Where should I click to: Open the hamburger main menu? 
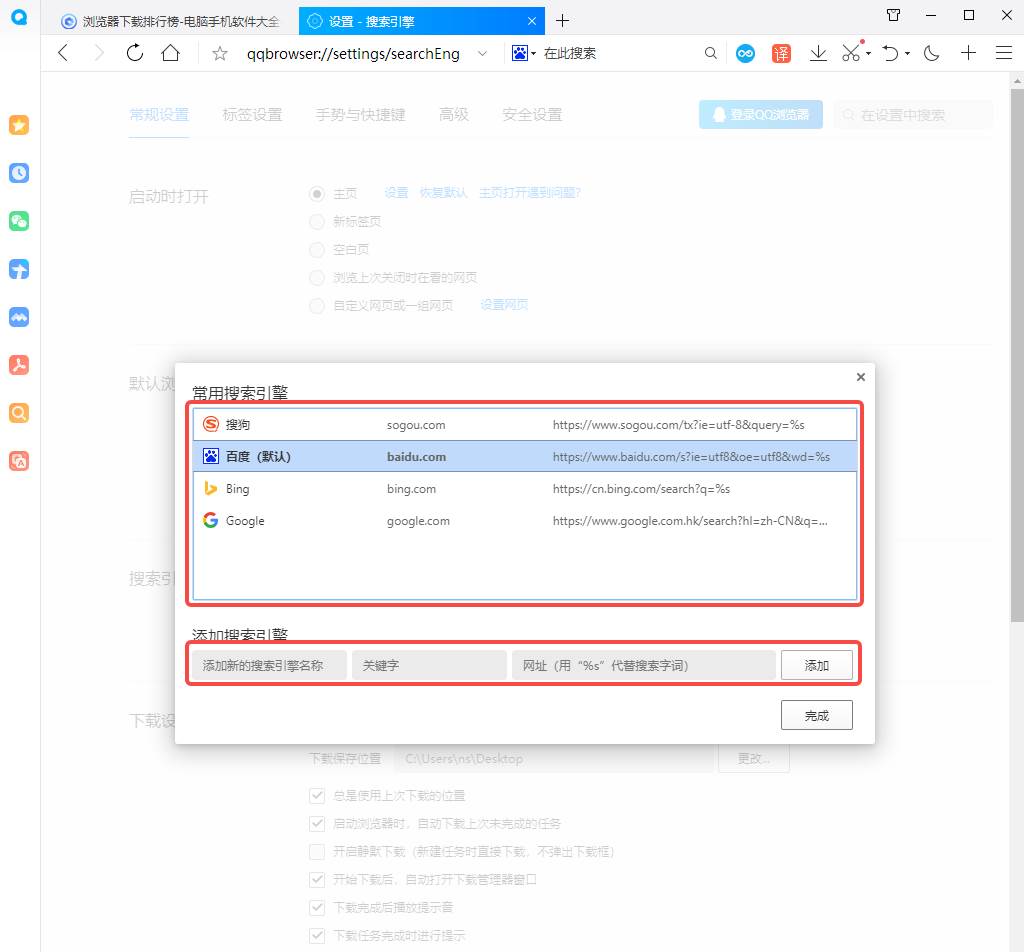(x=1004, y=53)
